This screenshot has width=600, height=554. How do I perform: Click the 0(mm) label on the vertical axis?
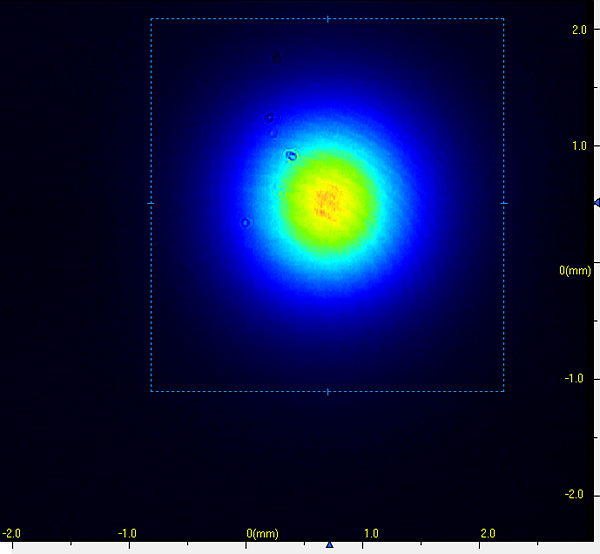575,271
